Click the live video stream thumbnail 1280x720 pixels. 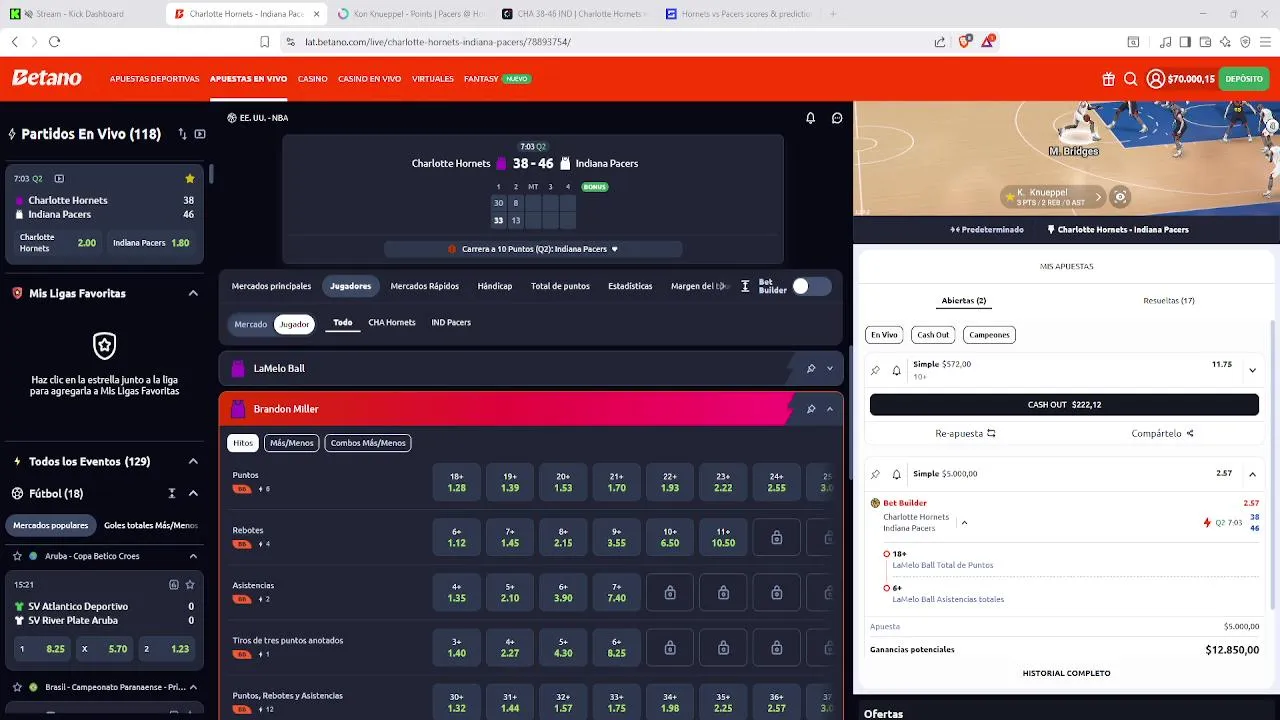pos(1066,158)
